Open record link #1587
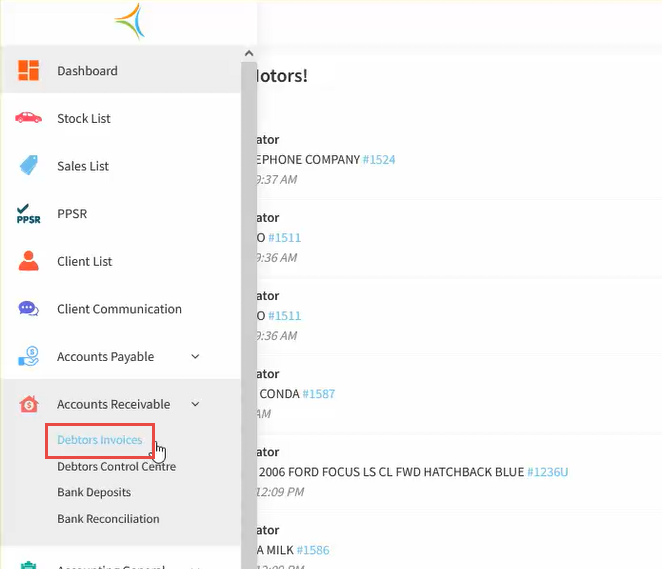Viewport: 662px width, 569px height. click(x=318, y=394)
